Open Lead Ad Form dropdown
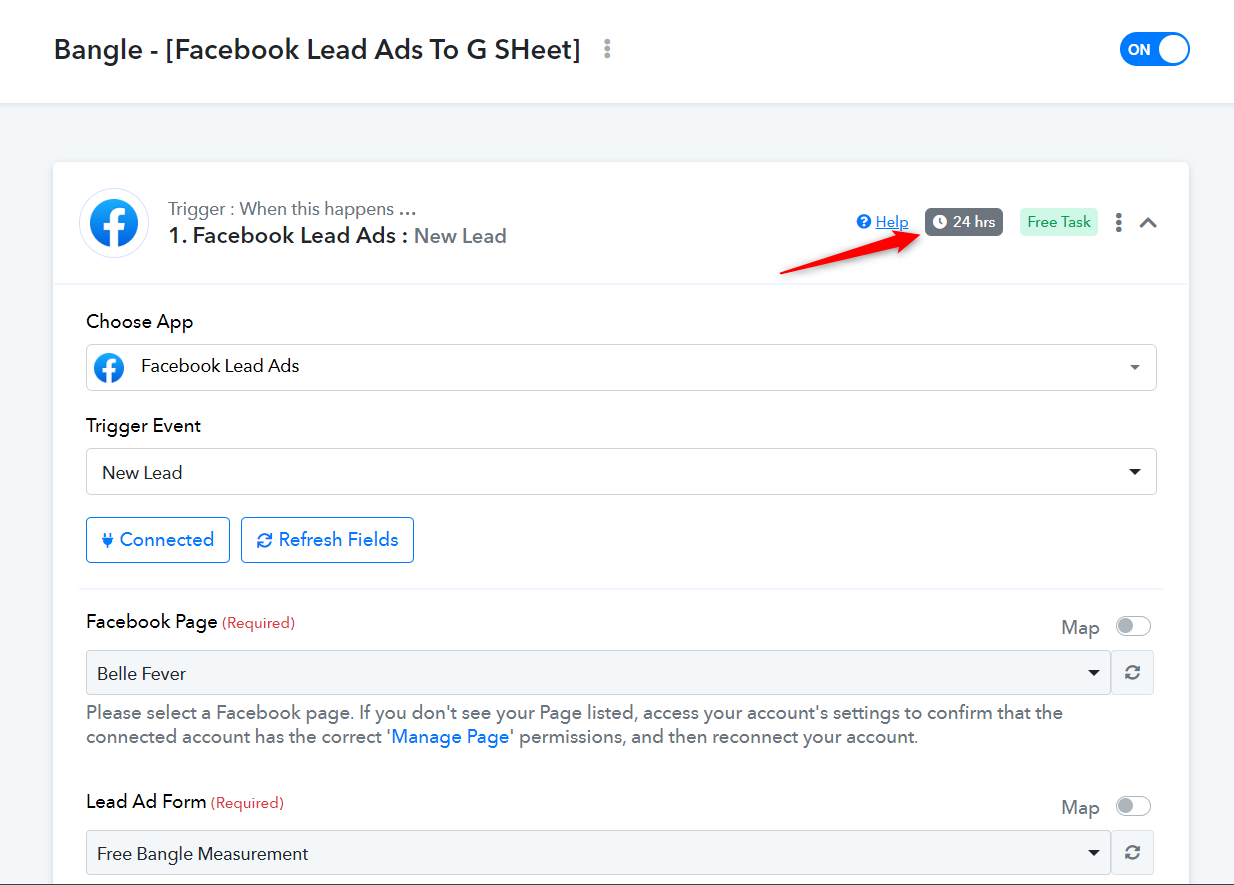Screen dimensions: 1234x885 coord(598,853)
